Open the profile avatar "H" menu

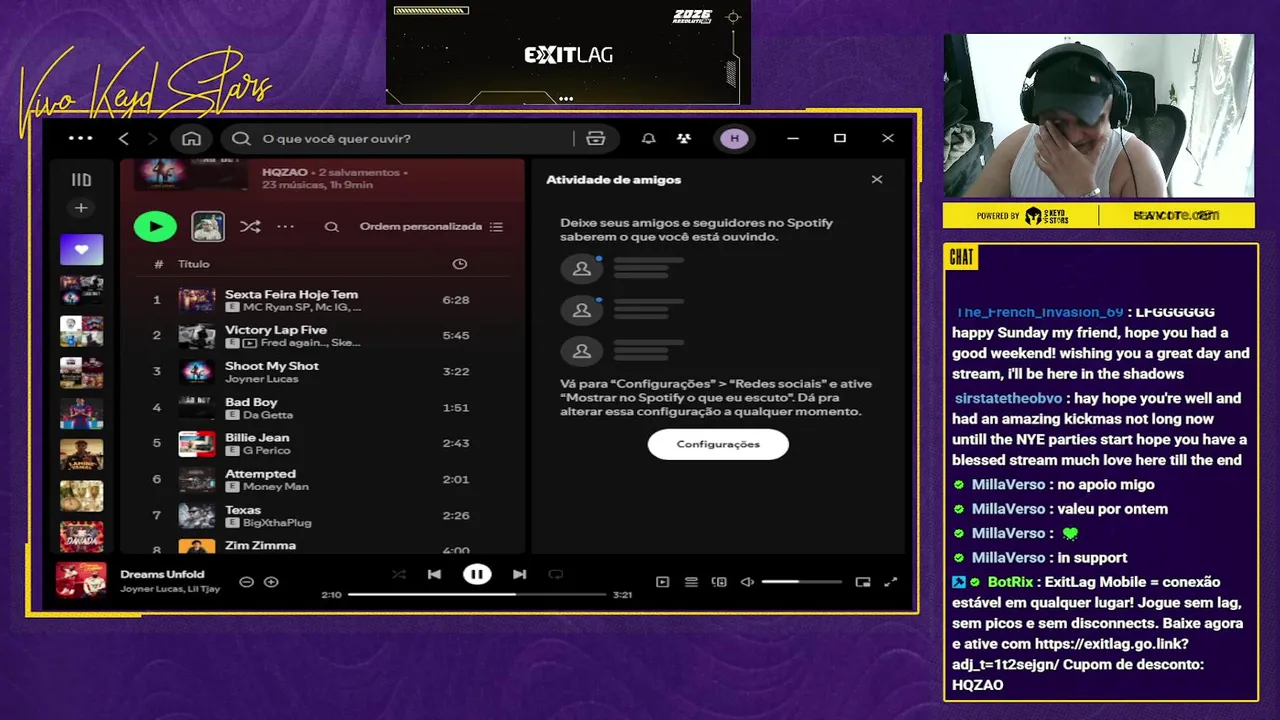pos(735,138)
